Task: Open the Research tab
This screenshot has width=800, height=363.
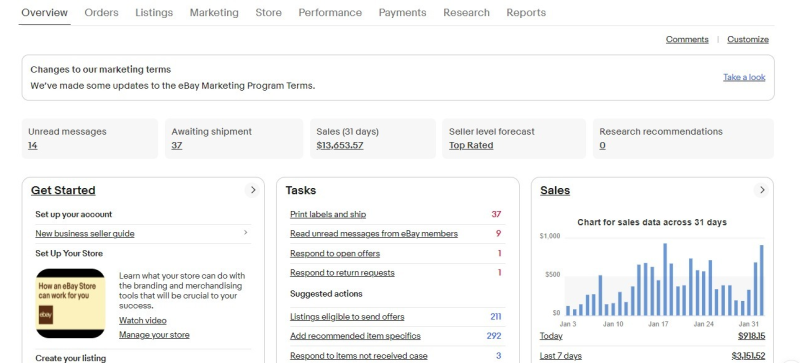Action: click(x=466, y=13)
